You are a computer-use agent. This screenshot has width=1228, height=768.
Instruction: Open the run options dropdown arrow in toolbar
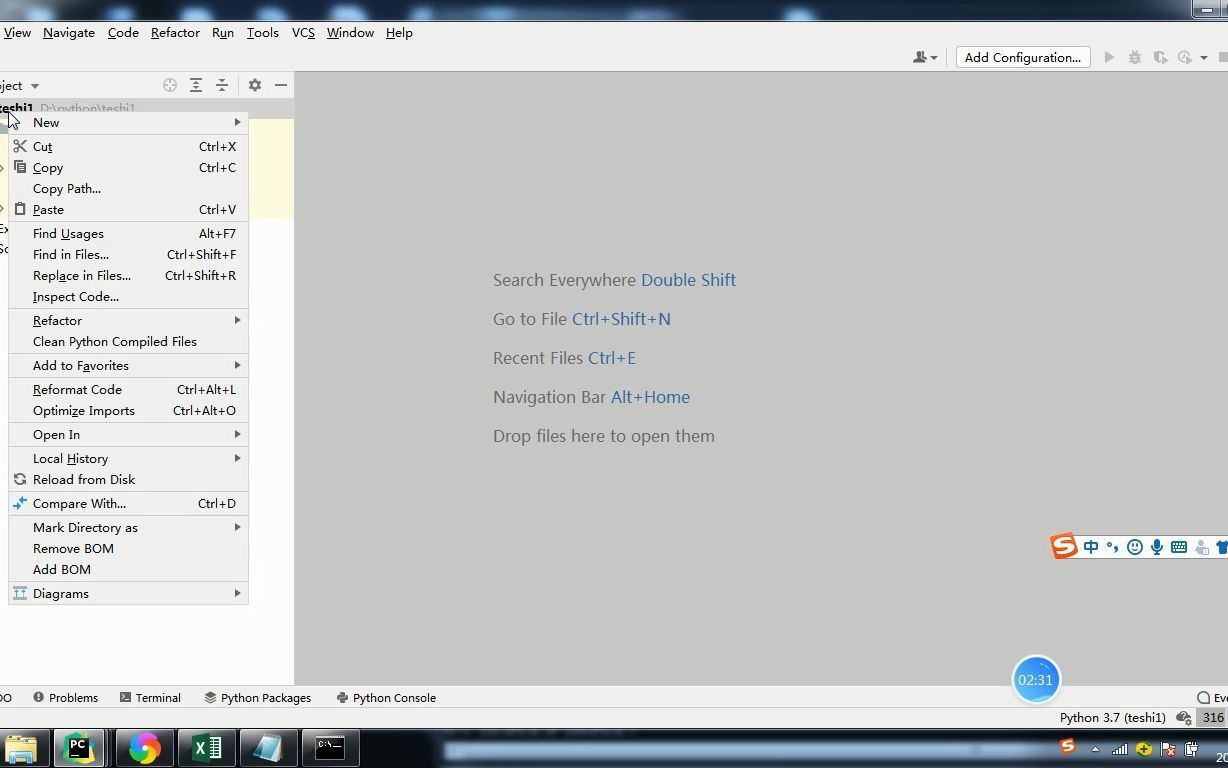pyautogui.click(x=1203, y=58)
